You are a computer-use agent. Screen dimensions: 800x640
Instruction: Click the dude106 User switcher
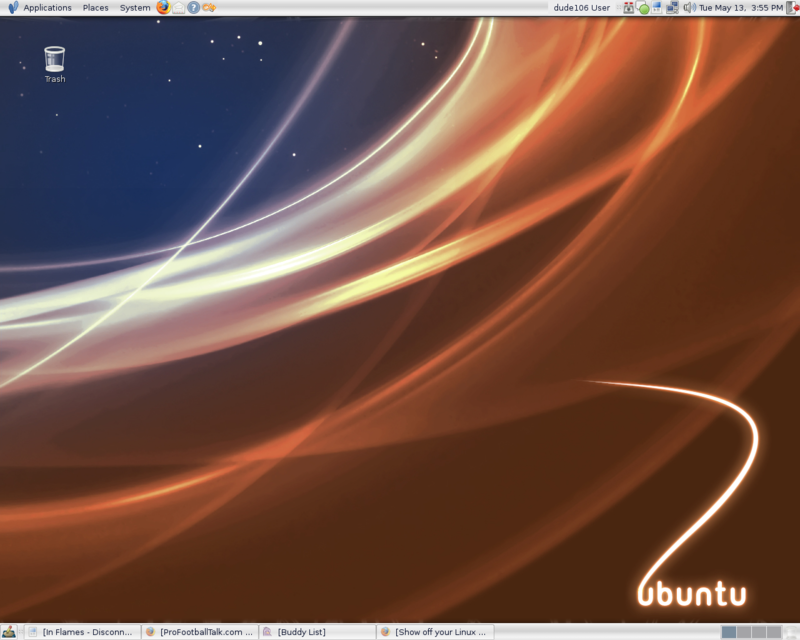tap(582, 8)
